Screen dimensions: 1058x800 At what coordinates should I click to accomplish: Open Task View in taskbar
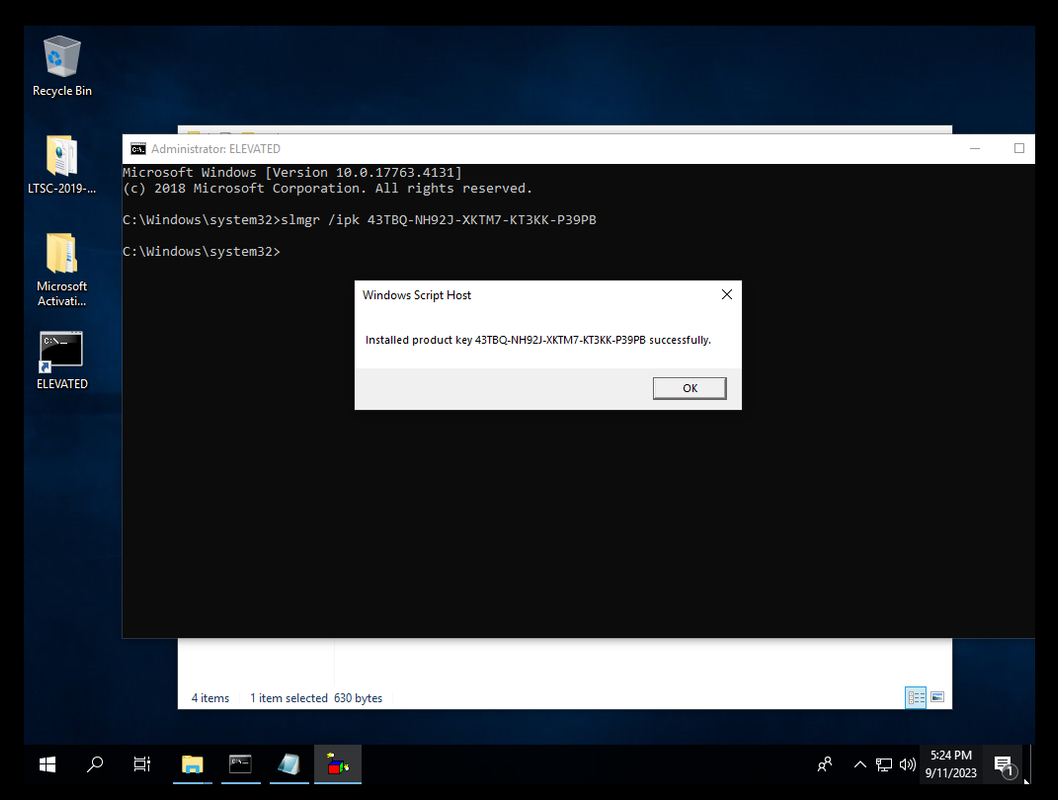[142, 764]
